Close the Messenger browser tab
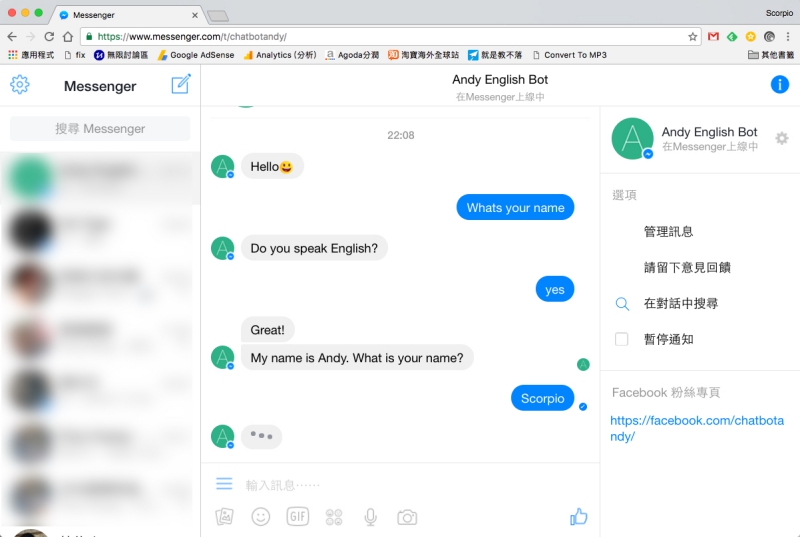 [x=195, y=15]
